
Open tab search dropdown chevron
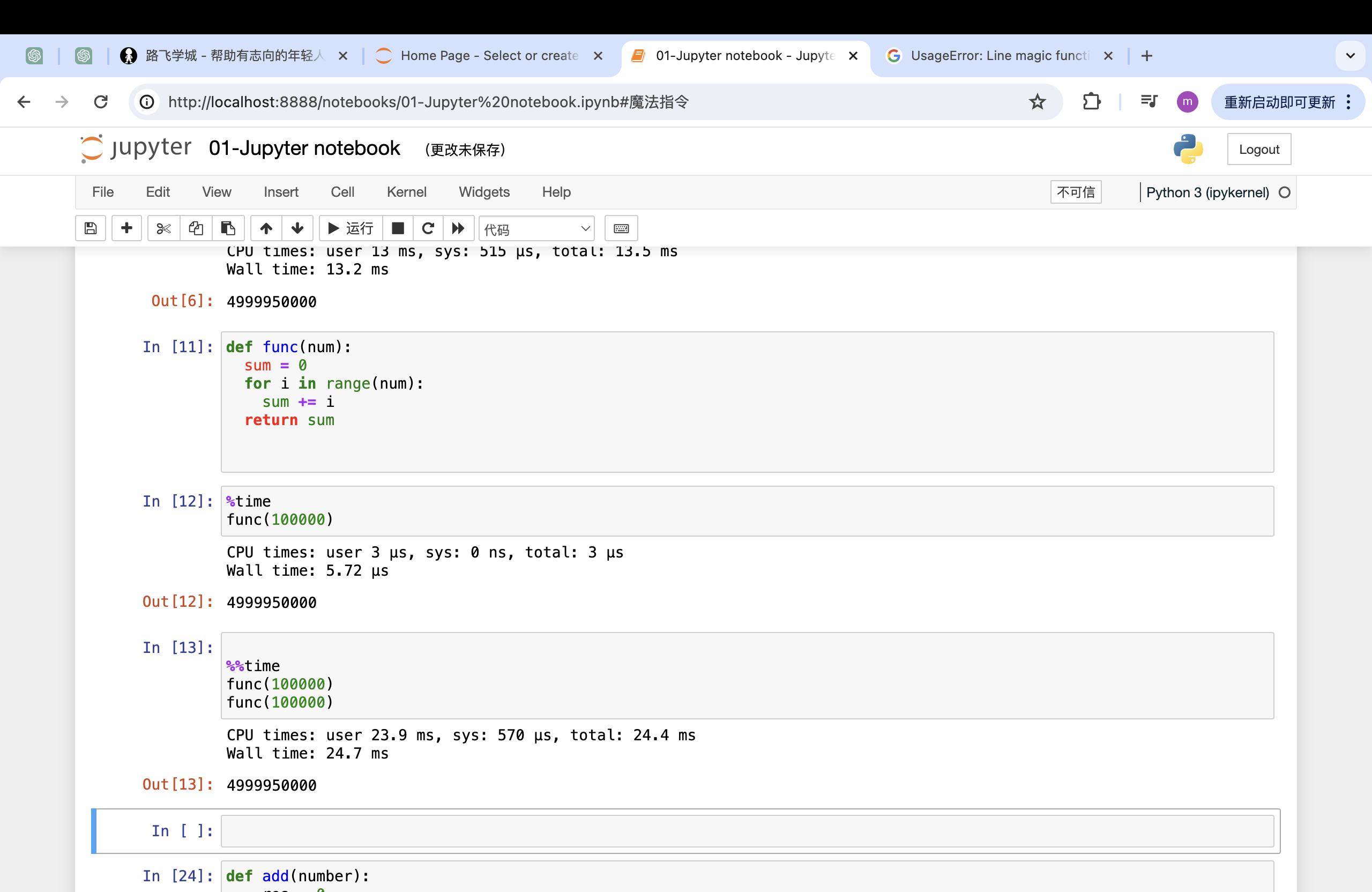point(1350,55)
